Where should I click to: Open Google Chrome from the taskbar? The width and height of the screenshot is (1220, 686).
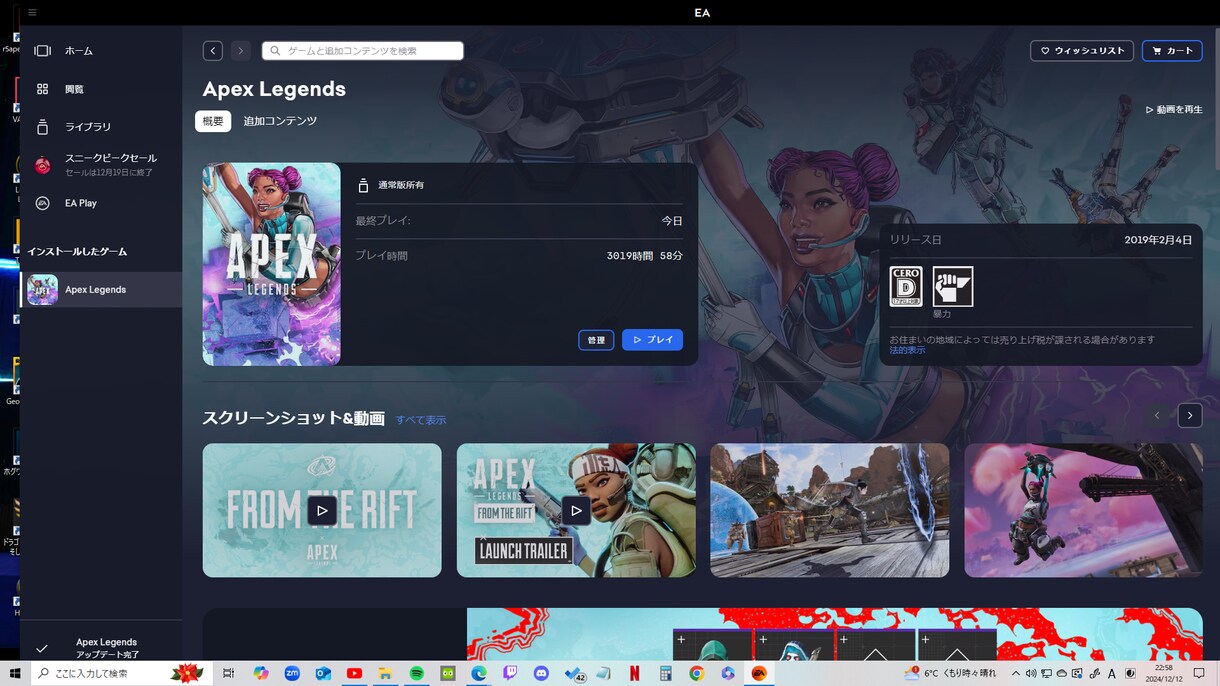[696, 673]
